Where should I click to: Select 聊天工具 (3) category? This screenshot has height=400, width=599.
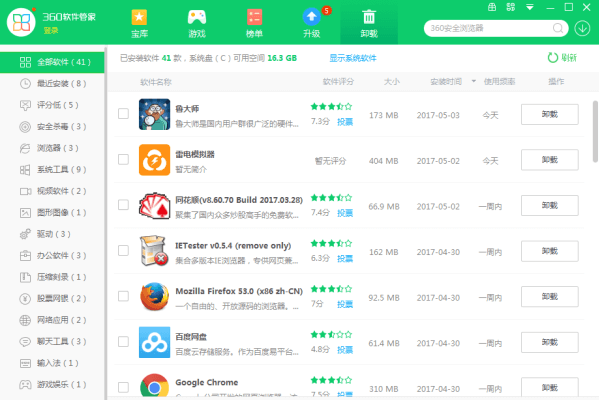coord(52,342)
